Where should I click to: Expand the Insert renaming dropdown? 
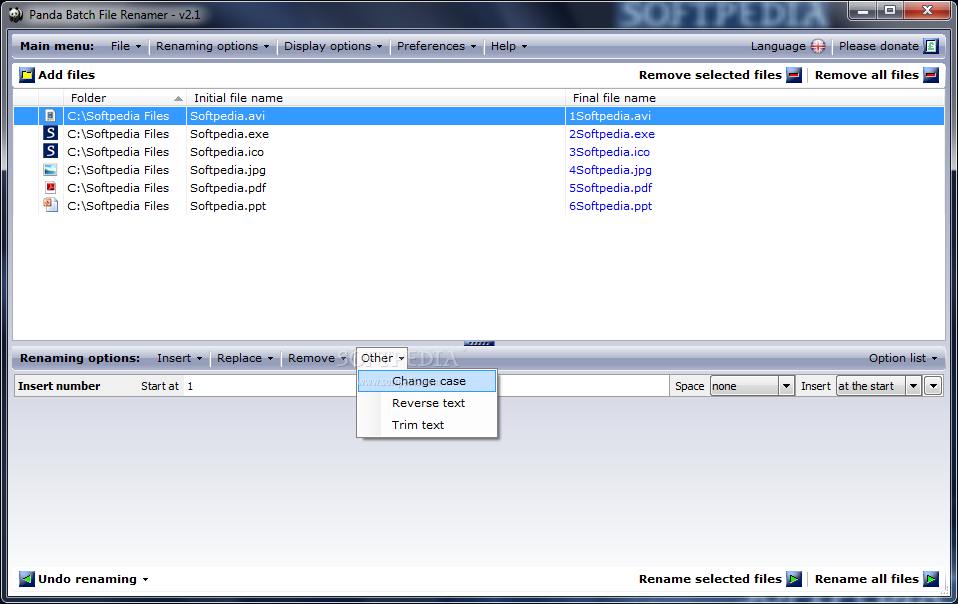(180, 358)
